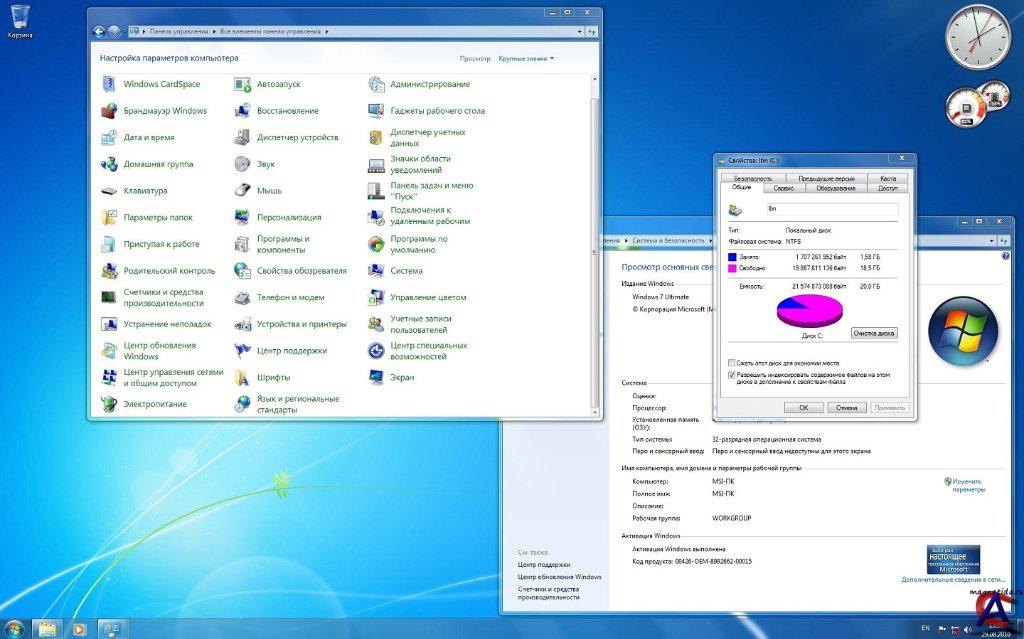This screenshot has height=639, width=1024.
Task: Switch to Квота tab
Action: (x=888, y=178)
